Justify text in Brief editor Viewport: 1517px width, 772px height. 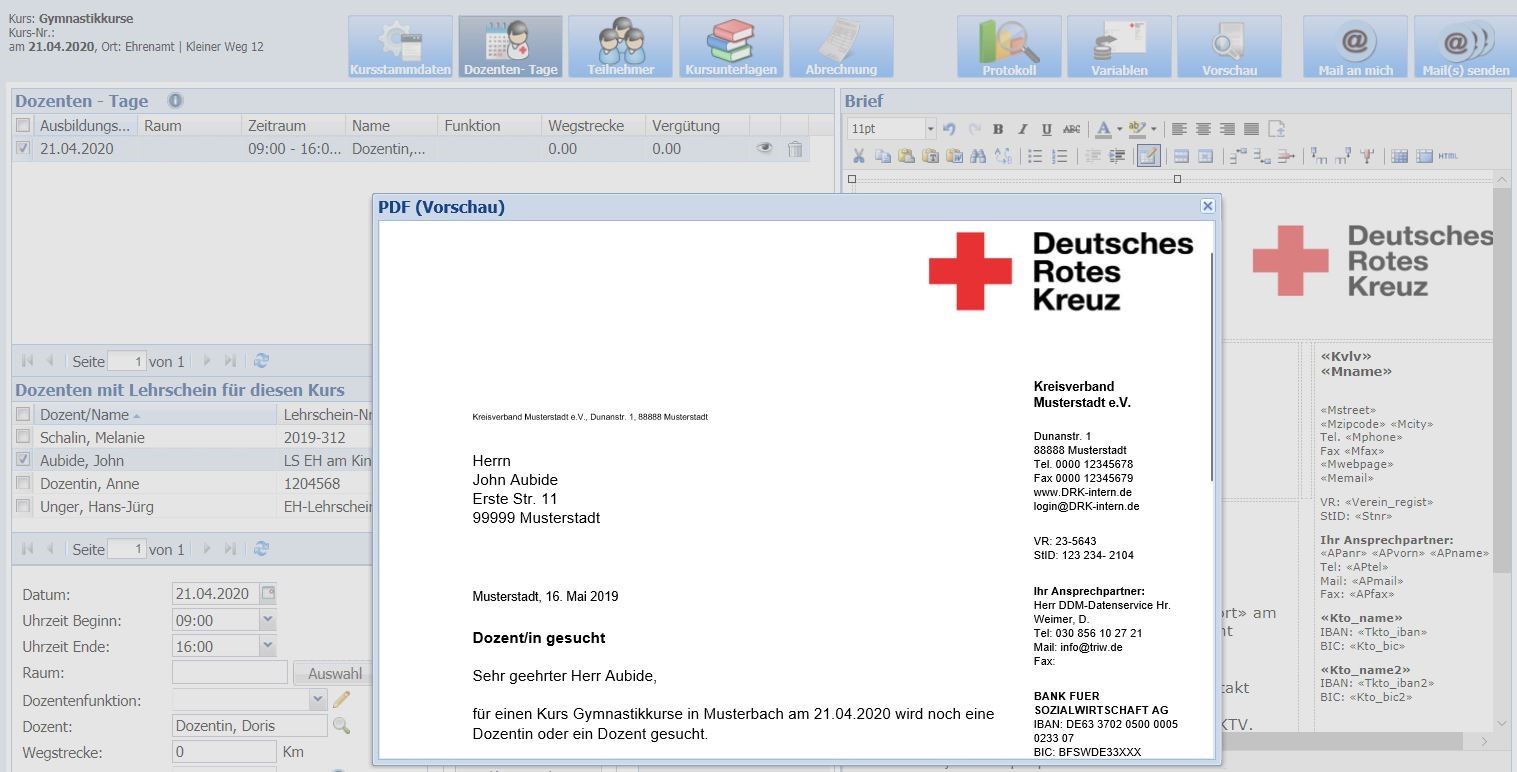(x=1251, y=129)
